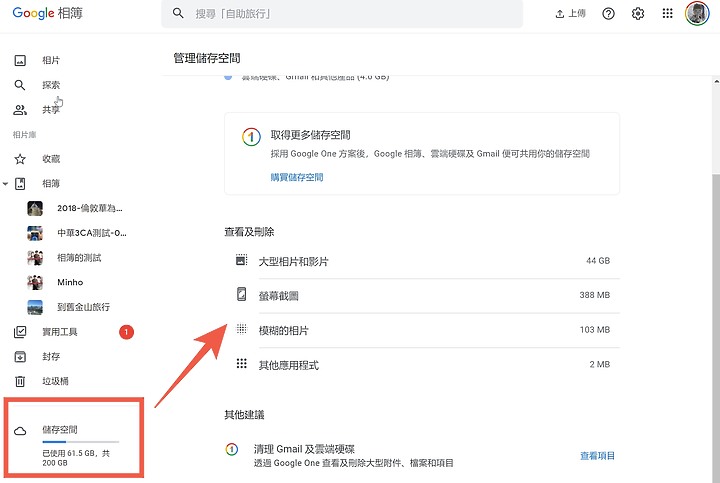Screen dimensions: 720x483
Task: Open the 2018-倫敦華為... album thumbnail
Action: click(x=35, y=208)
